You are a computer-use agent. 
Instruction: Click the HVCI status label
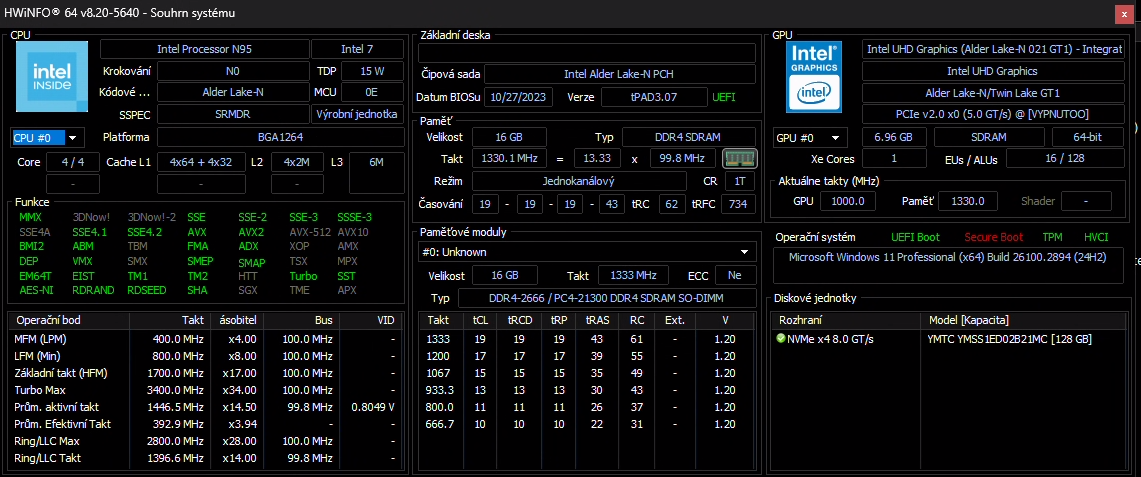pos(1096,238)
